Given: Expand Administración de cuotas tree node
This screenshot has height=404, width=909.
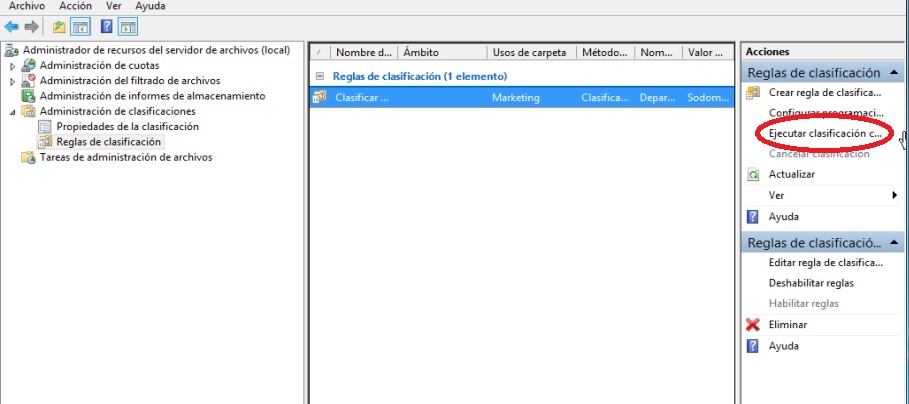Looking at the screenshot, I should click(x=13, y=65).
